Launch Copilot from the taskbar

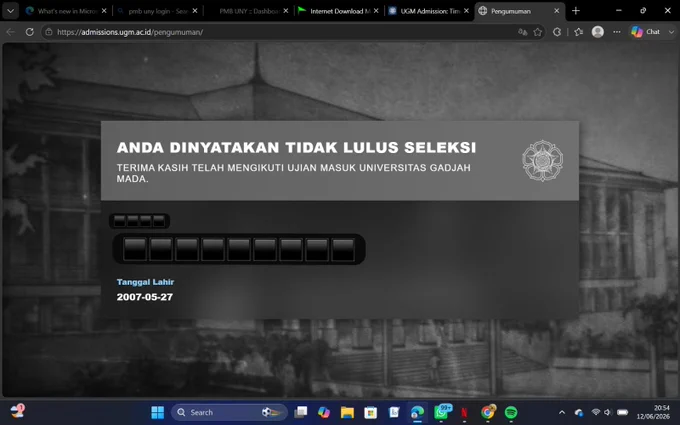pyautogui.click(x=324, y=412)
